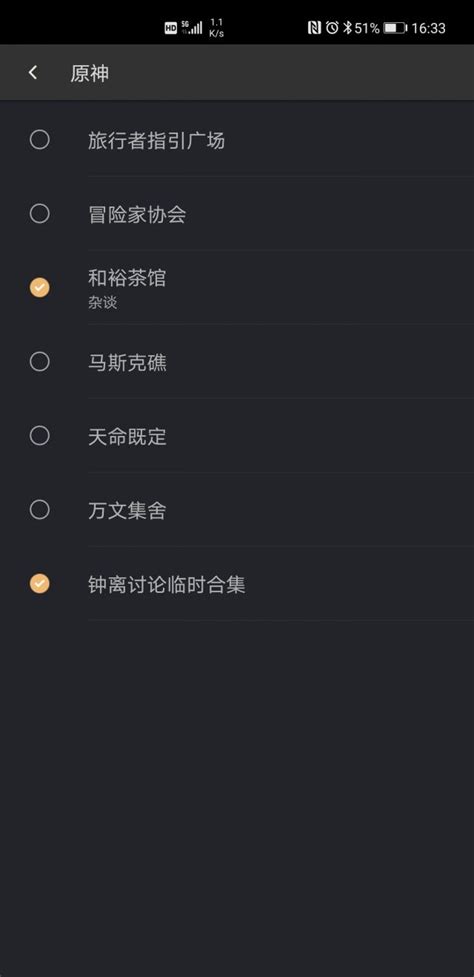Pick the 万文集舍 label text
The image size is (474, 977).
tap(127, 511)
